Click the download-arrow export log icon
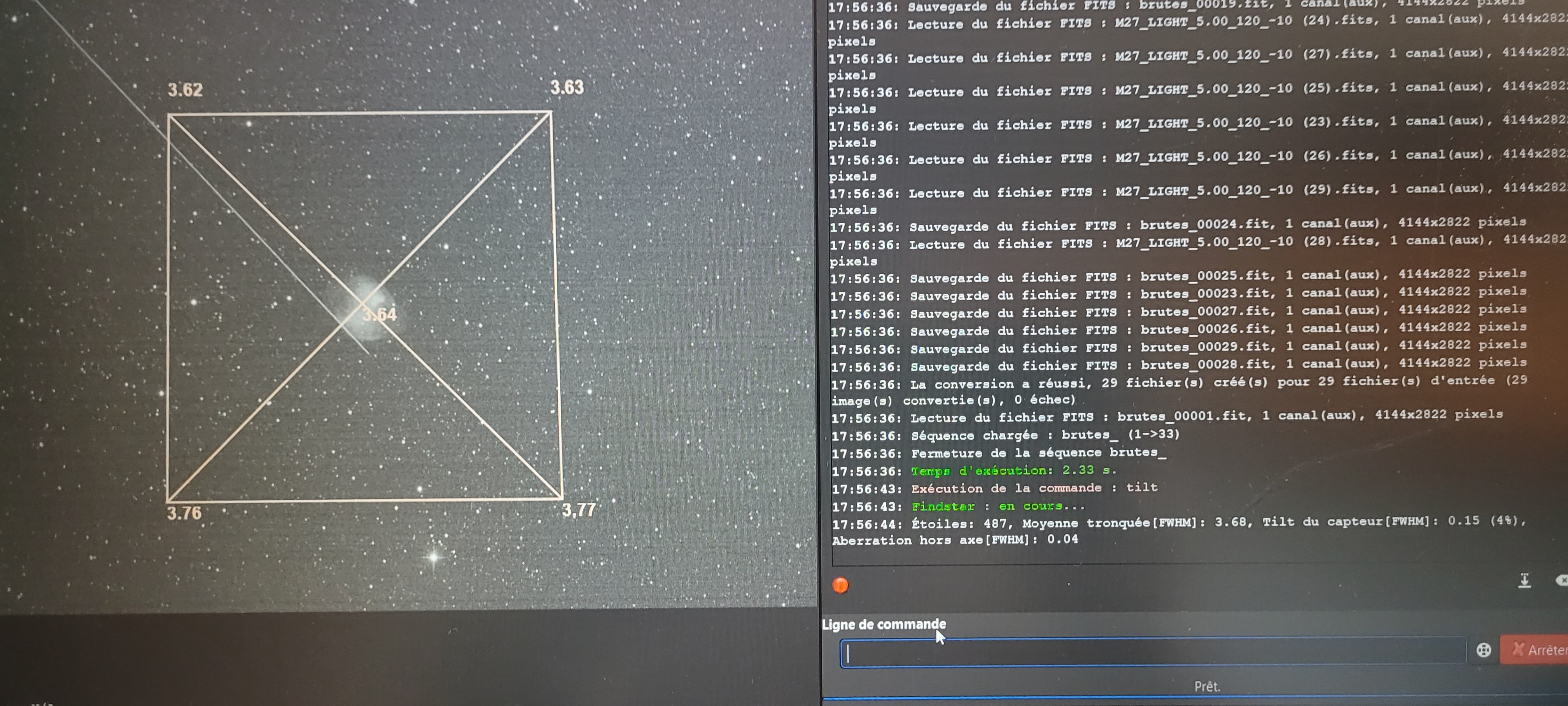 click(x=1524, y=581)
